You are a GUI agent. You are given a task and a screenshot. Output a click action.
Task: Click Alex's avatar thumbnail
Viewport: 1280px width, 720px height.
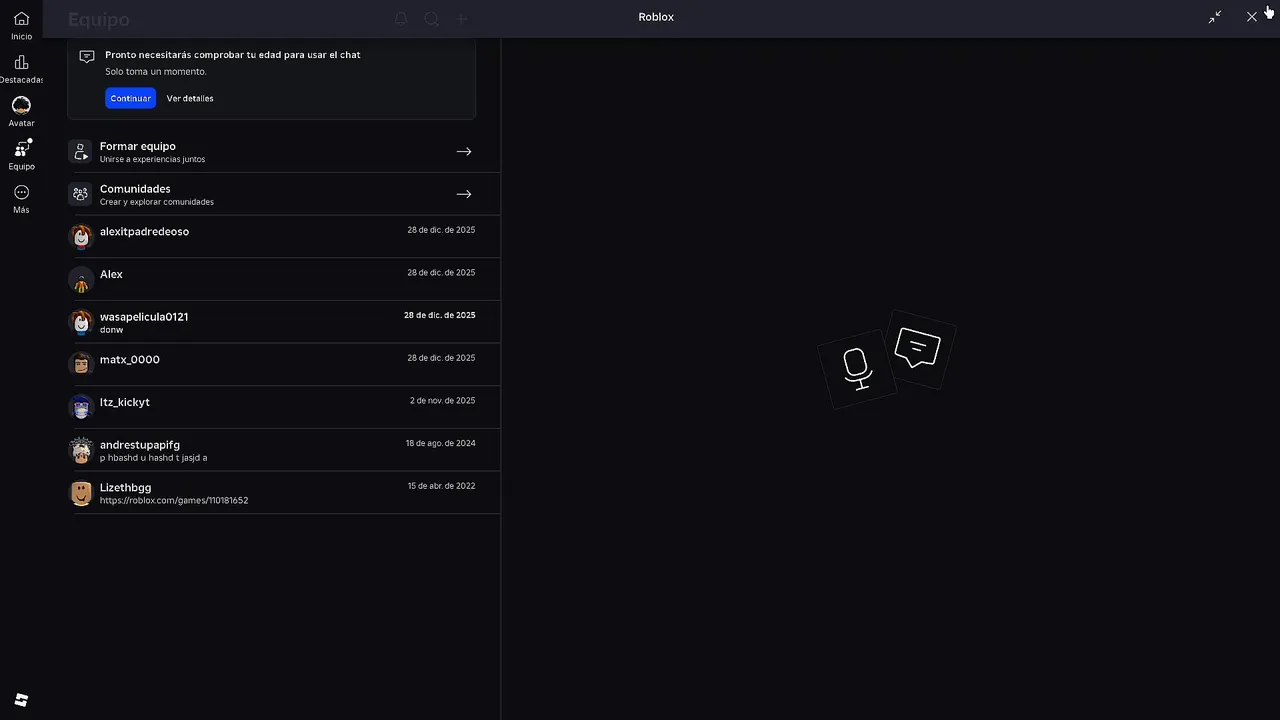[81, 280]
